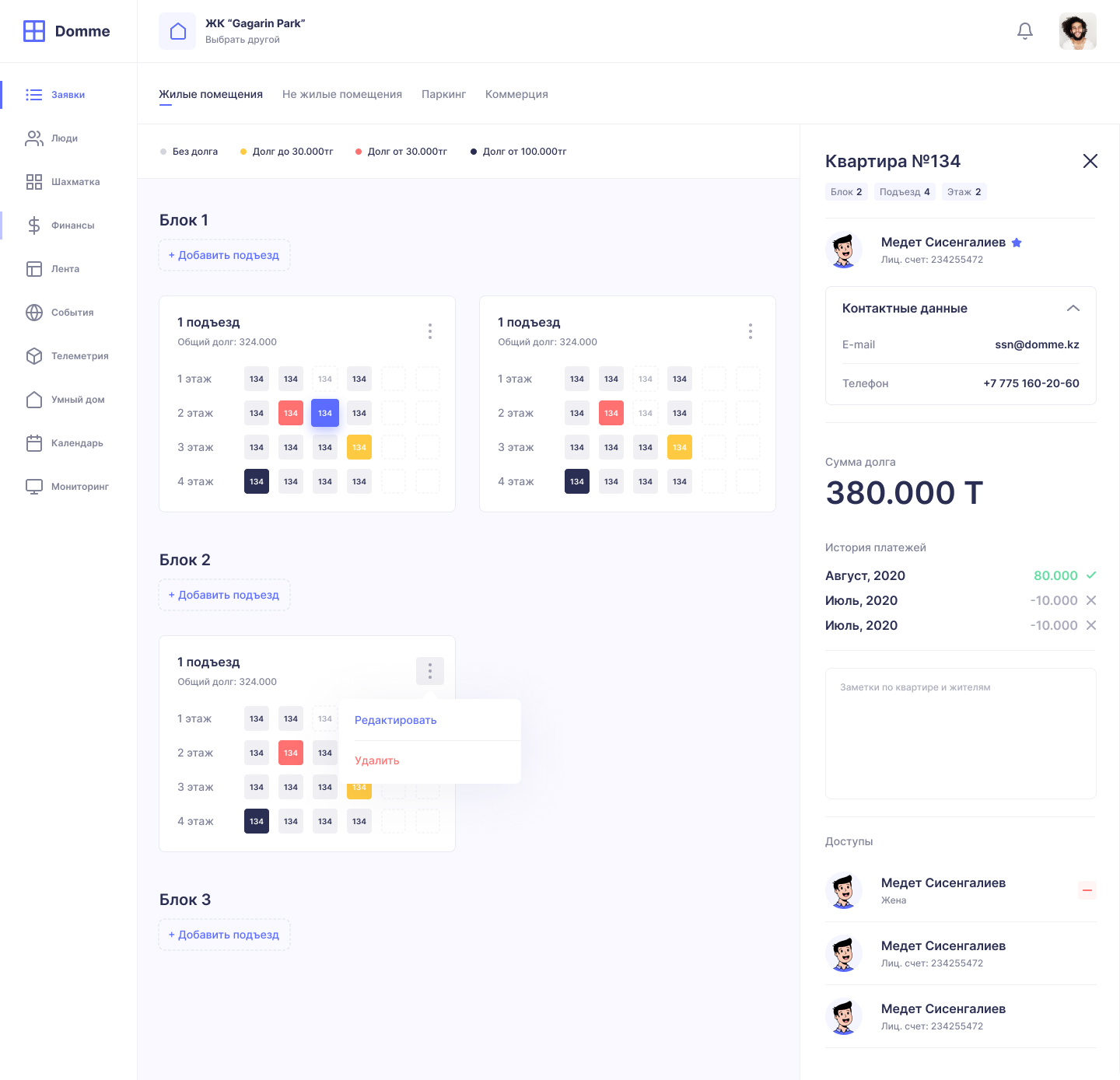Click Добавить подъезд under Блок 3
The image size is (1120, 1080).
pos(224,935)
